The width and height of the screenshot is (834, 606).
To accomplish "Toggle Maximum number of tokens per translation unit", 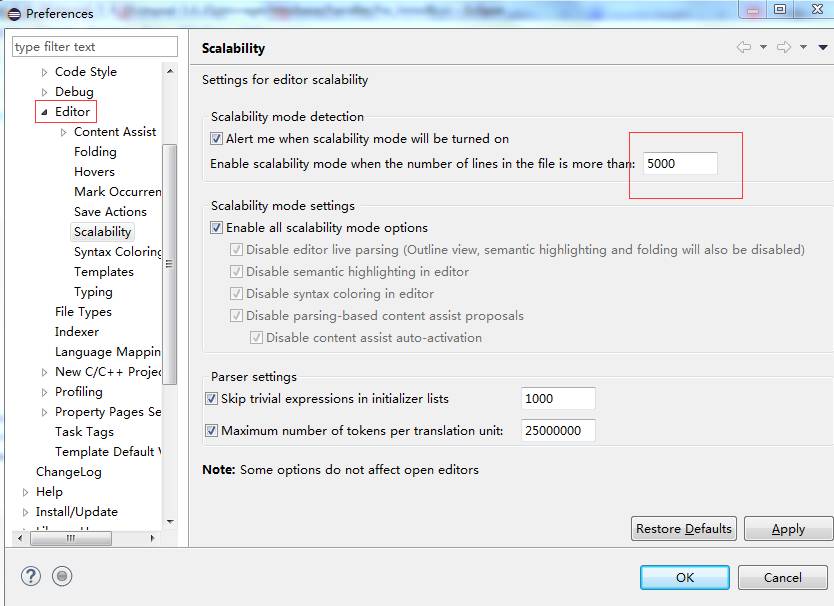I will [211, 430].
